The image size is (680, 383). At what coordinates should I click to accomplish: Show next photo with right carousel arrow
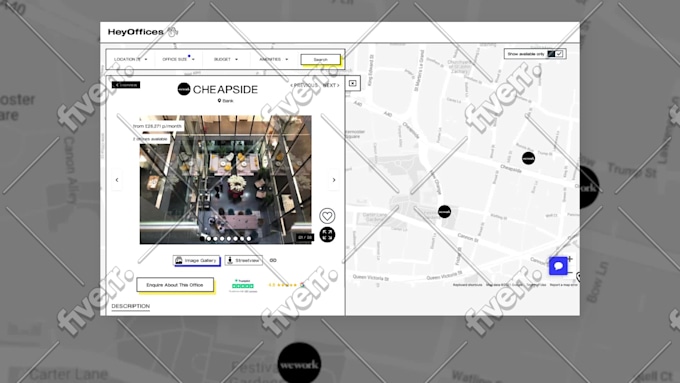(x=333, y=180)
